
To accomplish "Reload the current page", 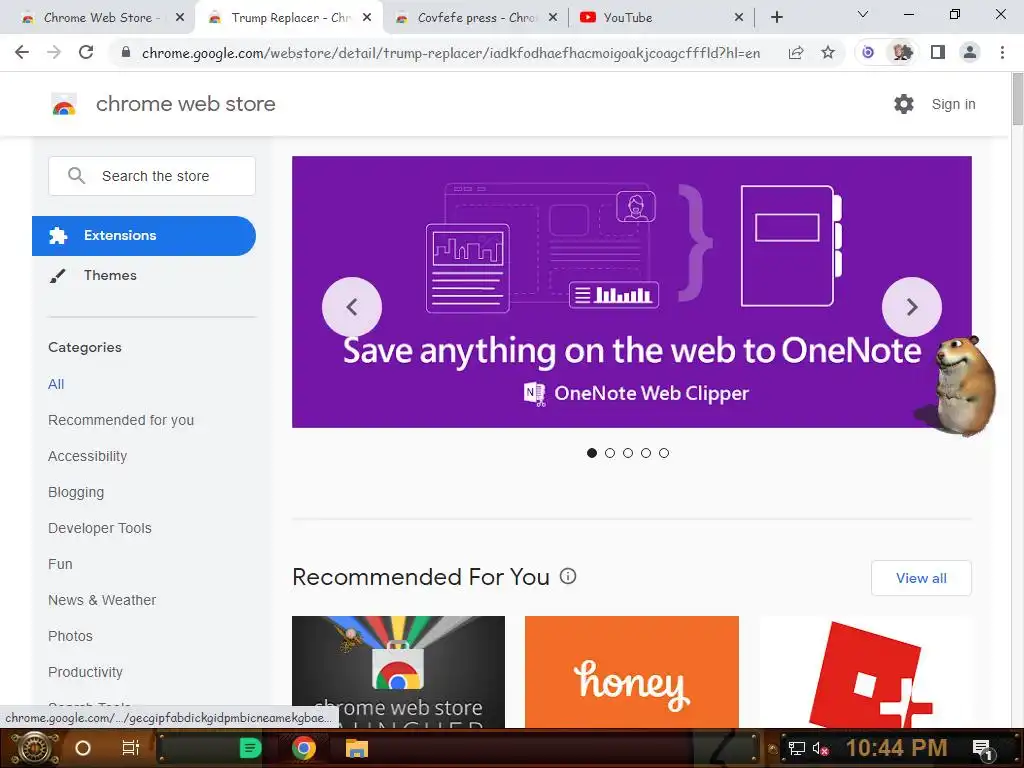I will pyautogui.click(x=86, y=52).
